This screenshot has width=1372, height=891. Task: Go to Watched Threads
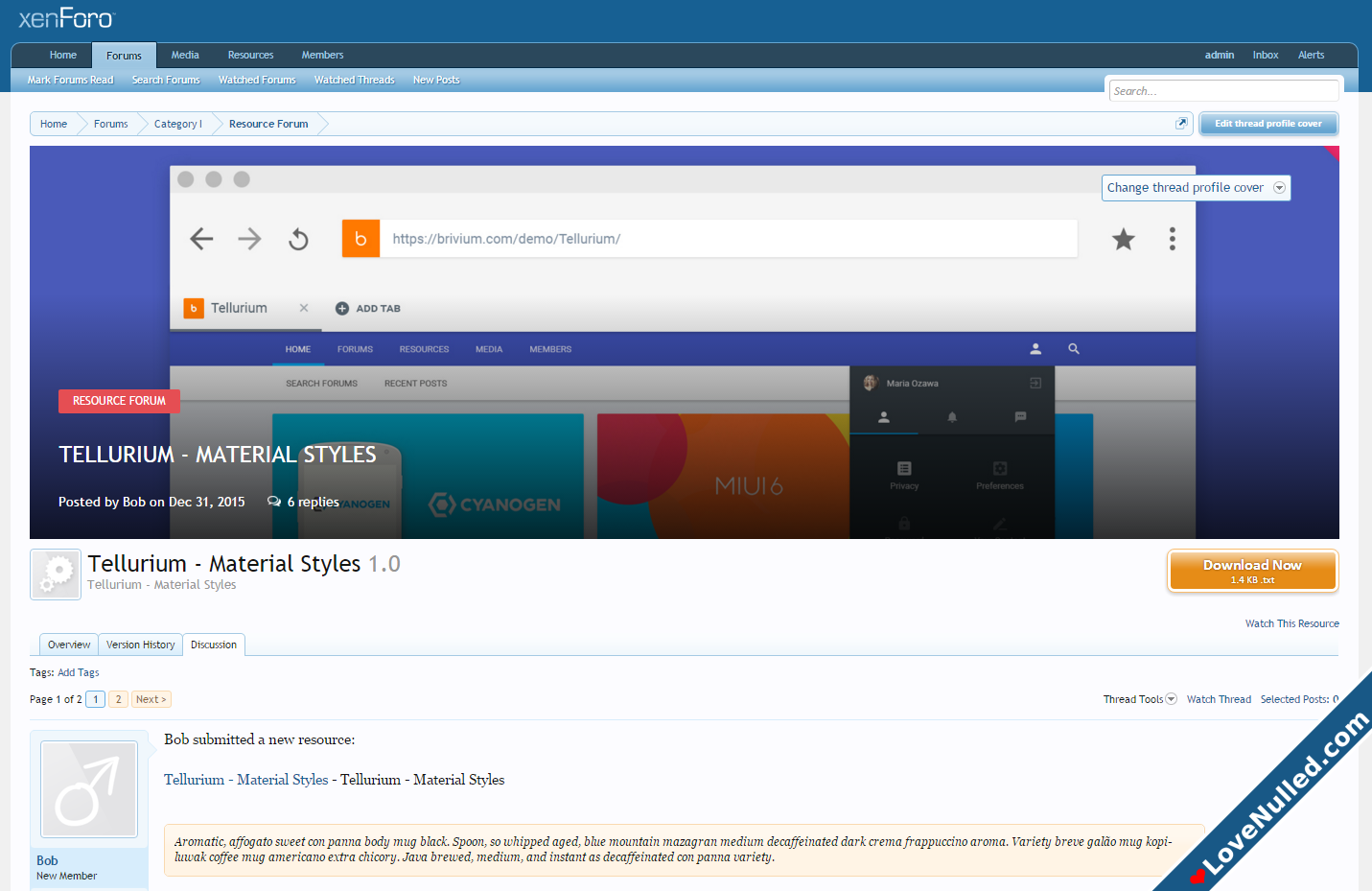(354, 80)
